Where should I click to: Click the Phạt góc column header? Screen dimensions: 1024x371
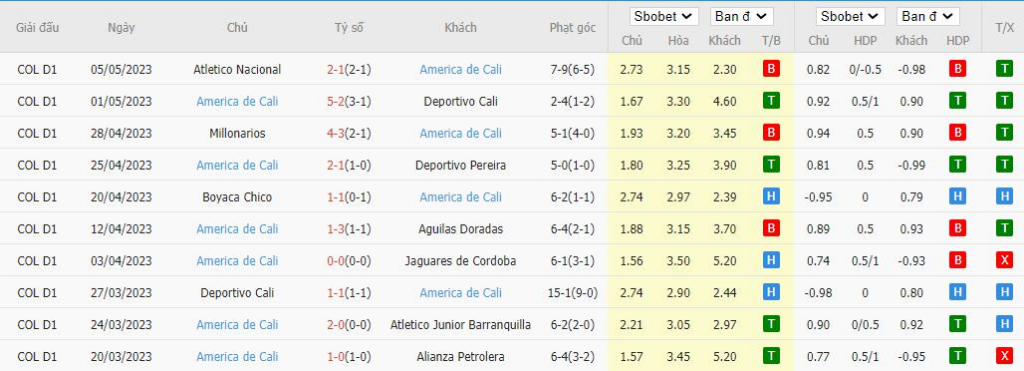(572, 27)
